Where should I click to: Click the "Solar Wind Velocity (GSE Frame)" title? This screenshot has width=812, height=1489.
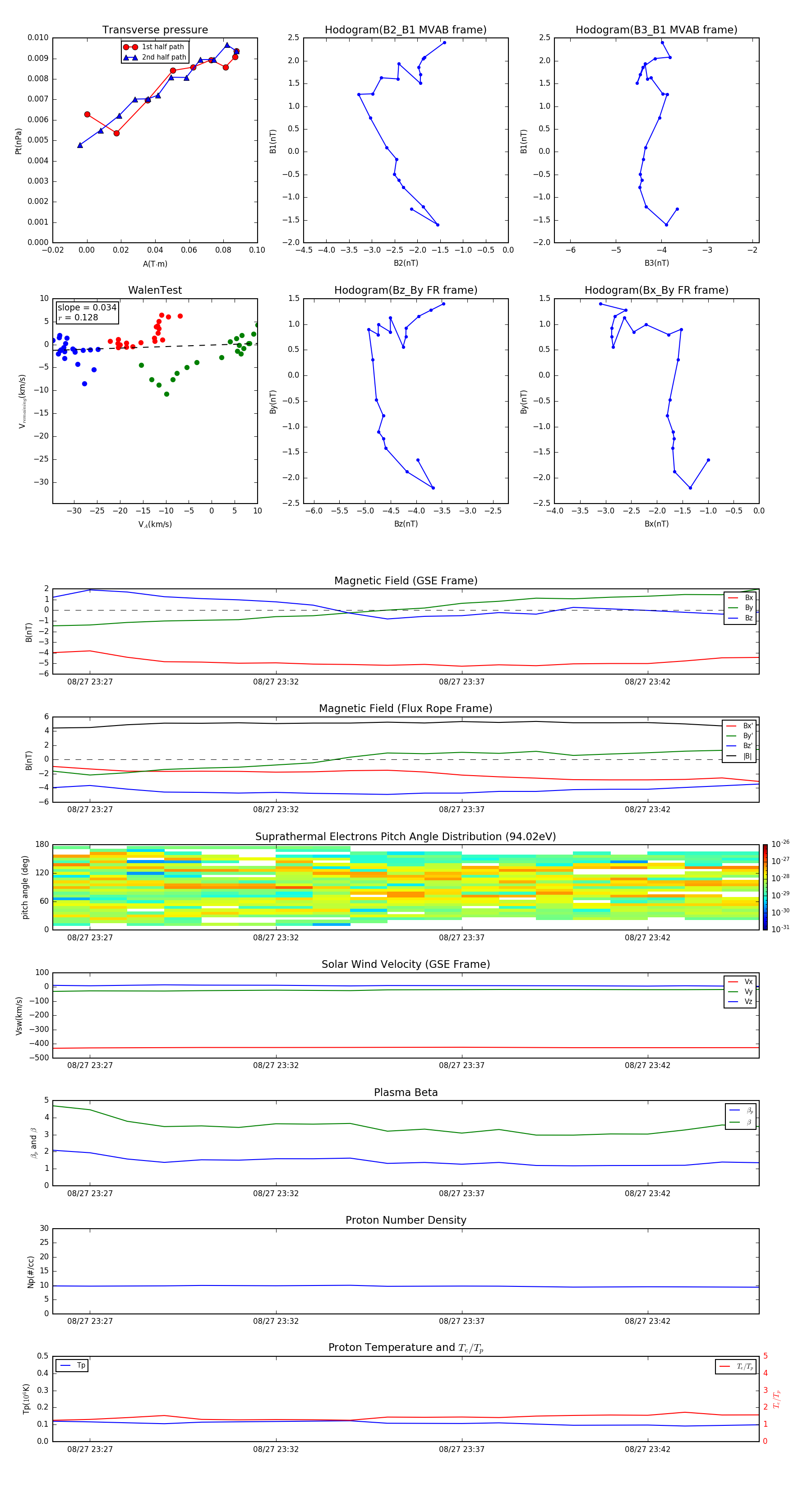click(x=406, y=964)
